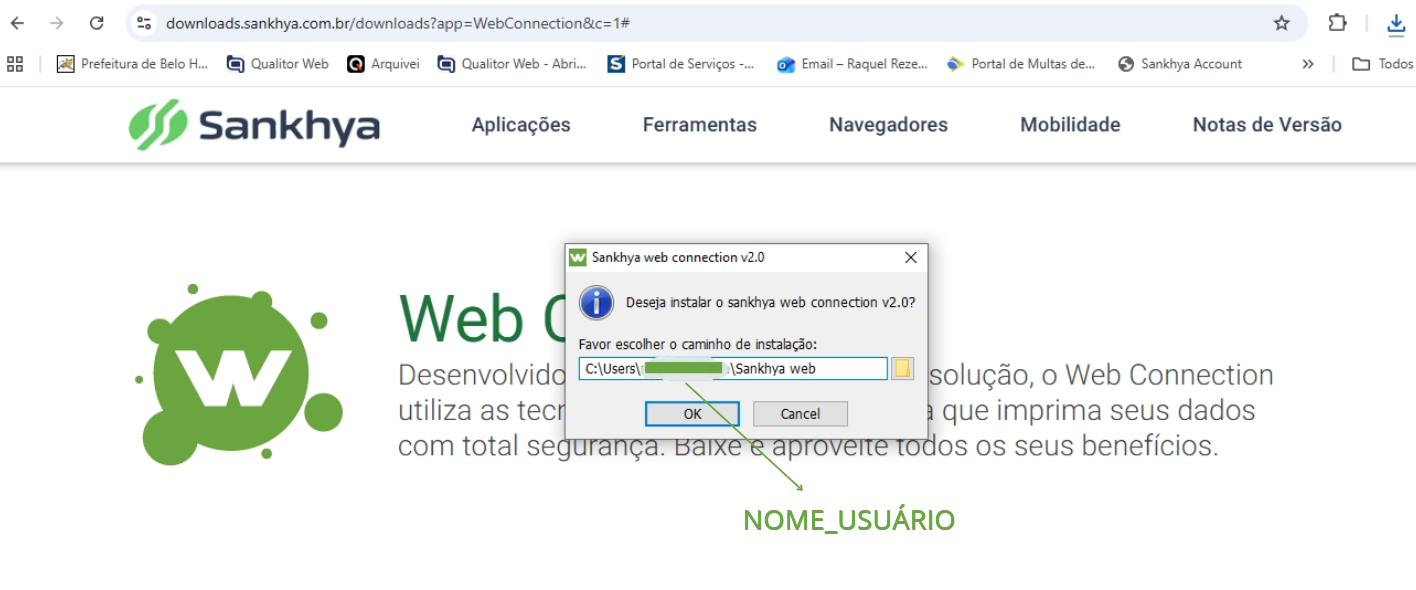
Task: Click the blue information icon in dialog
Action: [x=597, y=303]
